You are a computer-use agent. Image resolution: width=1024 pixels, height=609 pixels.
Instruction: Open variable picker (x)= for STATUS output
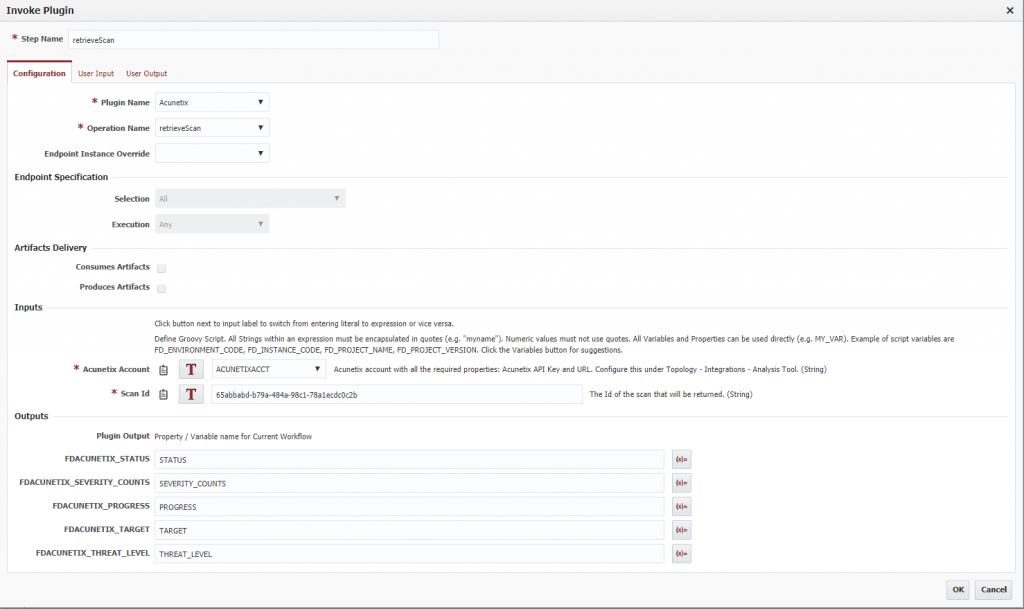[x=681, y=459]
